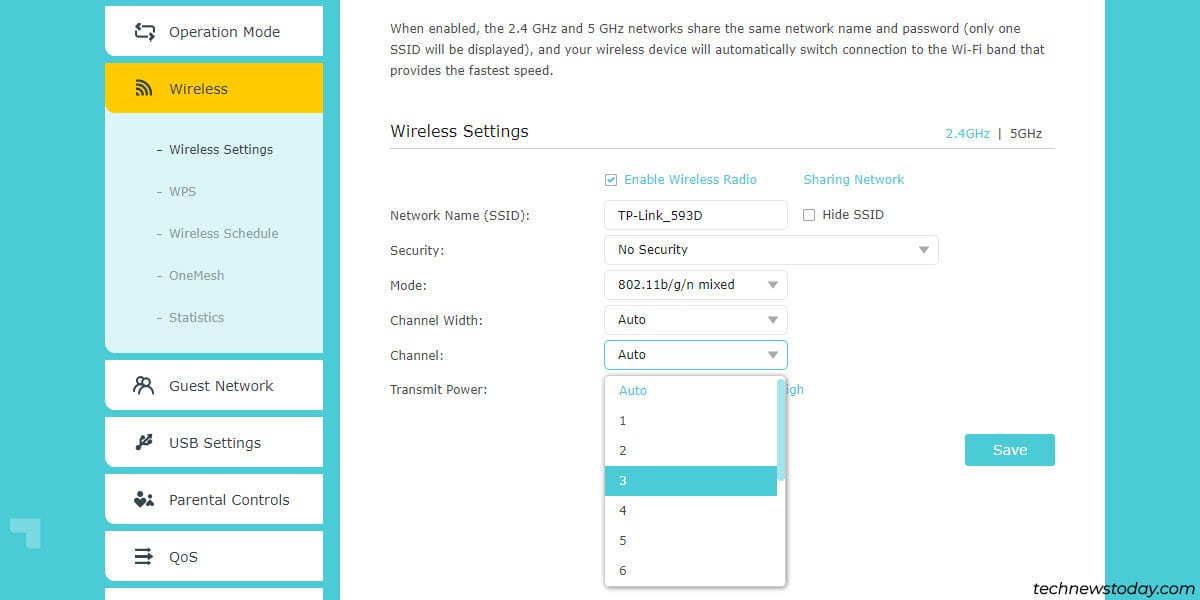Expand the Channel Width dropdown
The height and width of the screenshot is (600, 1200).
click(x=696, y=320)
